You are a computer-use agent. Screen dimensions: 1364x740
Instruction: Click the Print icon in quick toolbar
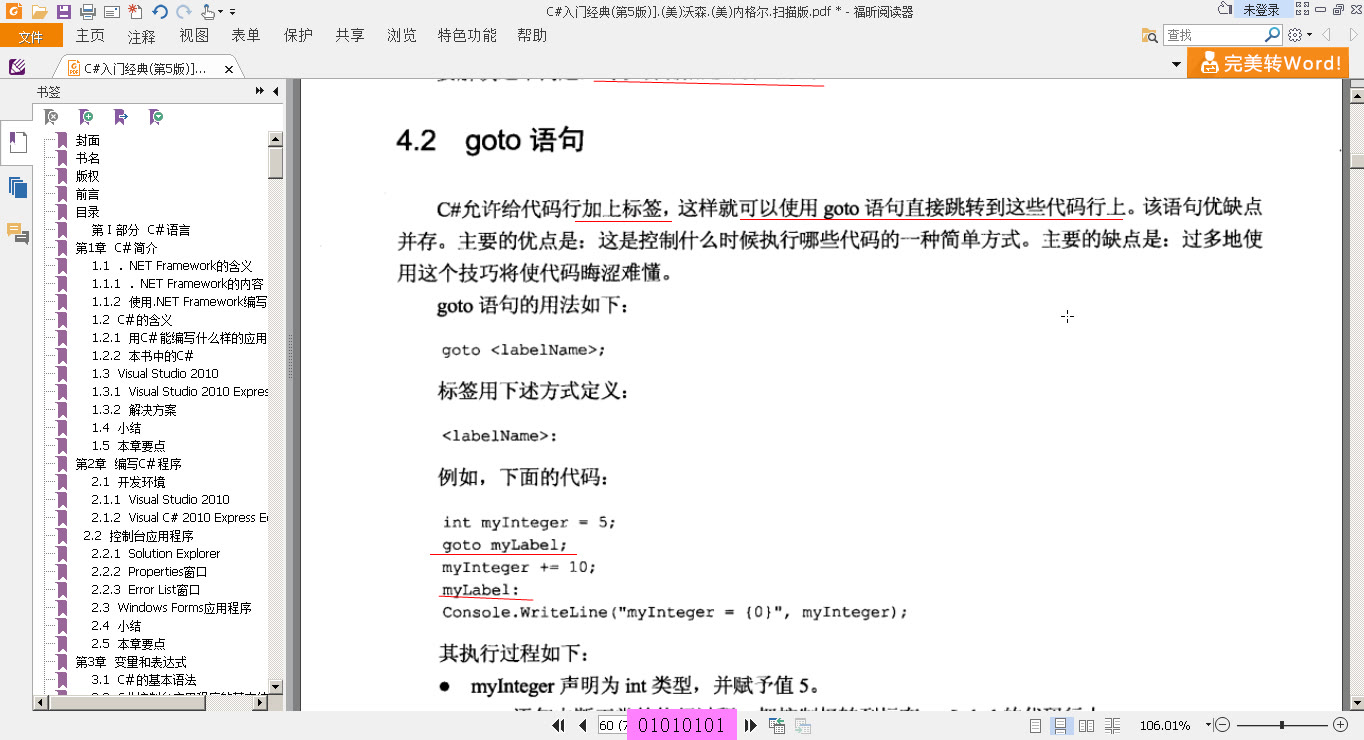coord(87,12)
